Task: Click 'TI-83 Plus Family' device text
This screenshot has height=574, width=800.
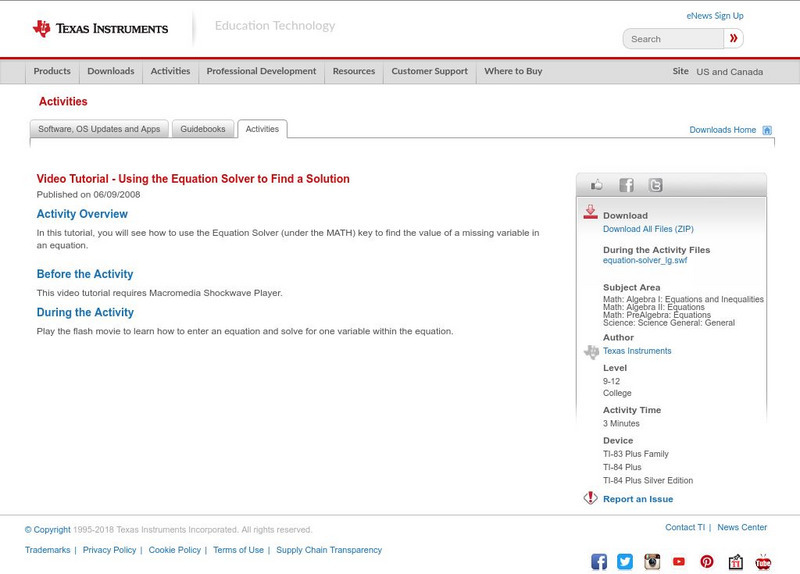Action: (636, 454)
